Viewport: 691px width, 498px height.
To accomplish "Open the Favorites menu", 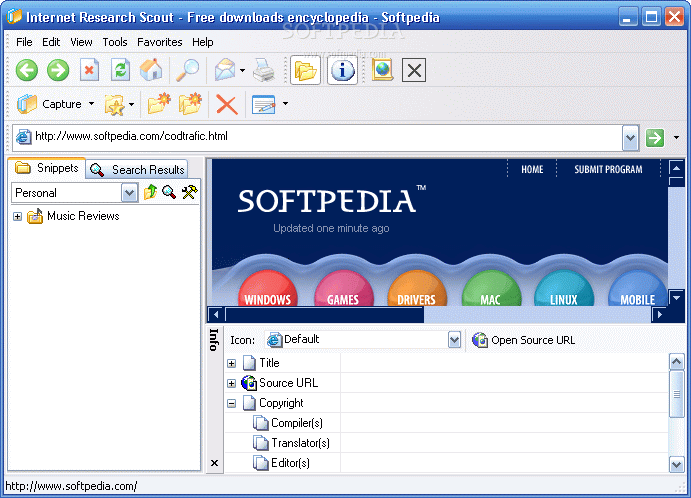I will click(160, 42).
